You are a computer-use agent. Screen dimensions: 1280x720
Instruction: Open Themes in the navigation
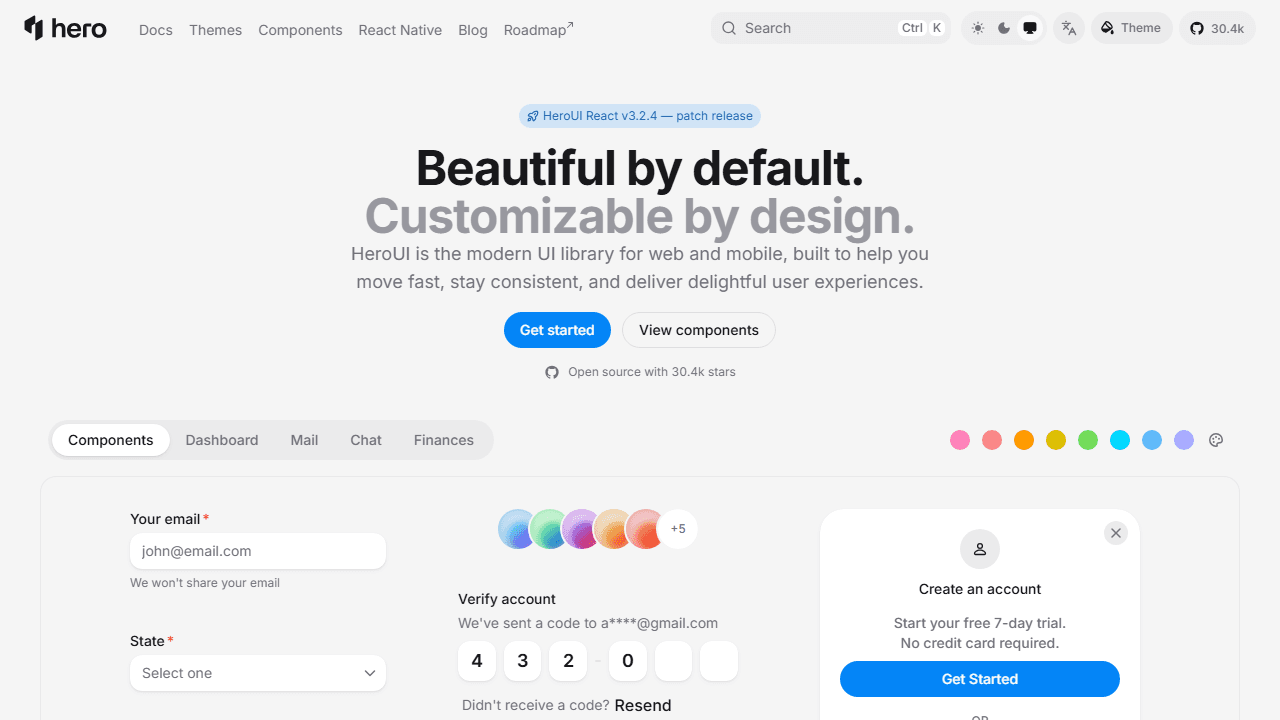pyautogui.click(x=216, y=30)
